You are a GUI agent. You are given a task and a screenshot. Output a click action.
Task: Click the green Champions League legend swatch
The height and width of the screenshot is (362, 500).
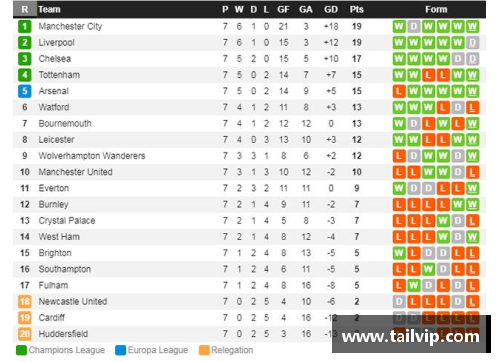pyautogui.click(x=21, y=350)
